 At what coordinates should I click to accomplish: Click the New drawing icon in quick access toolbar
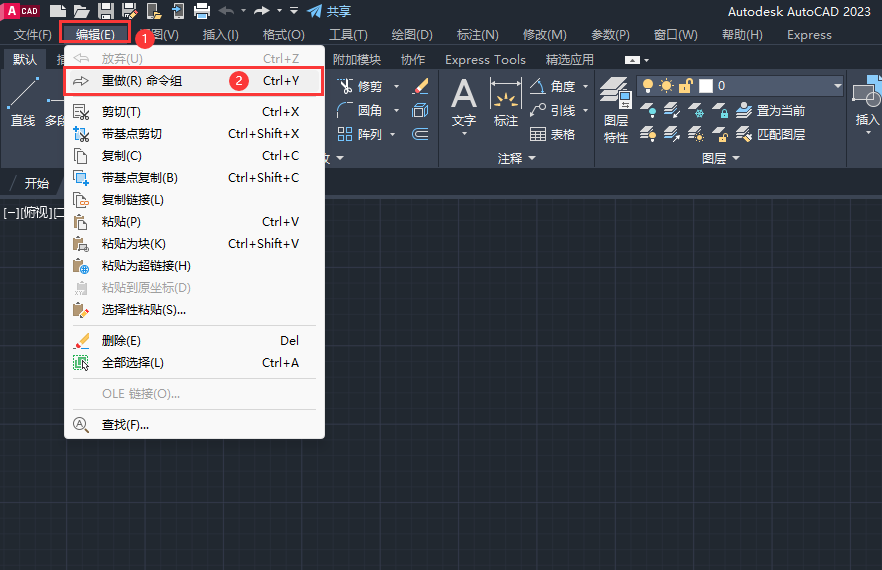57,11
